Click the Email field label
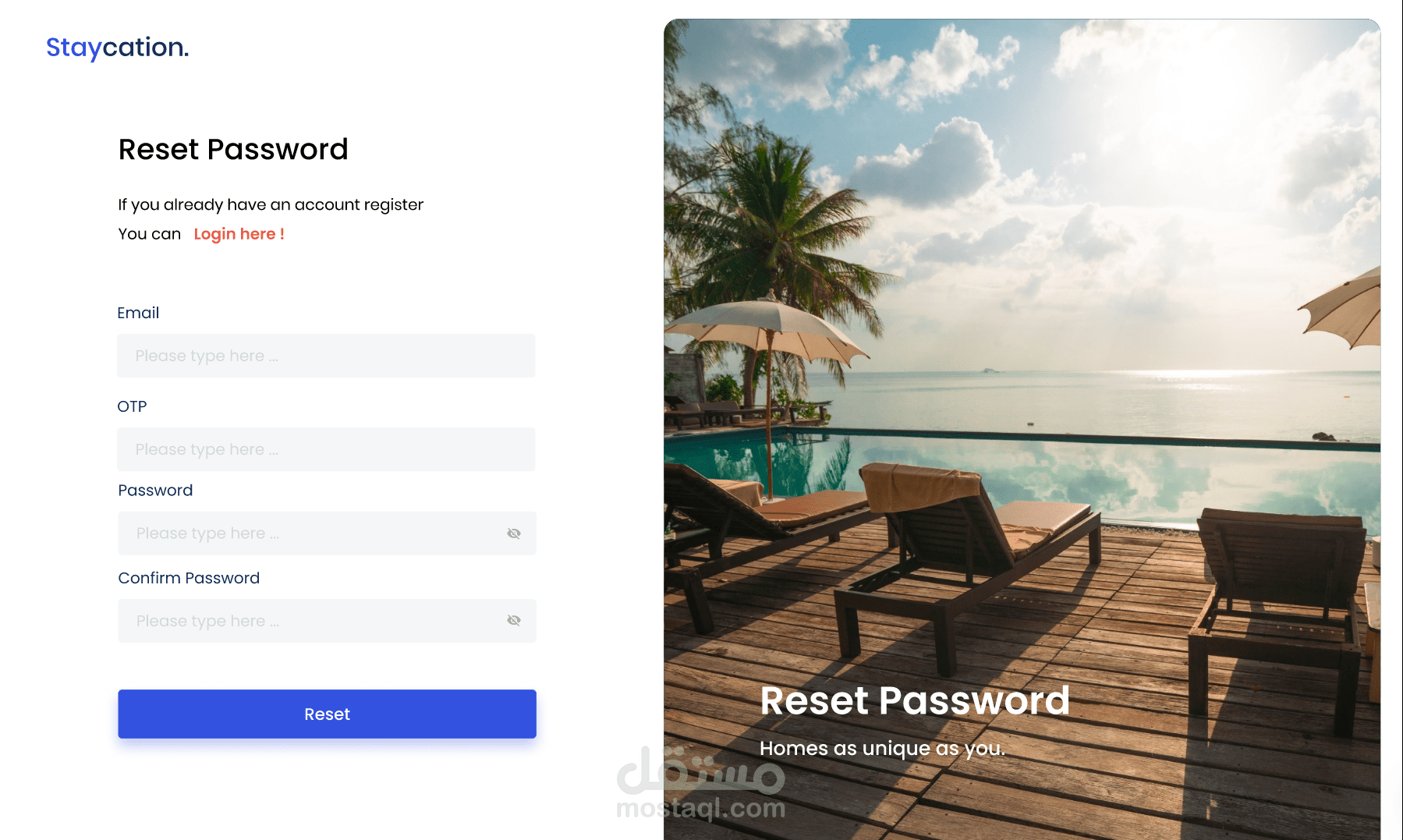This screenshot has height=840, width=1403. click(138, 313)
